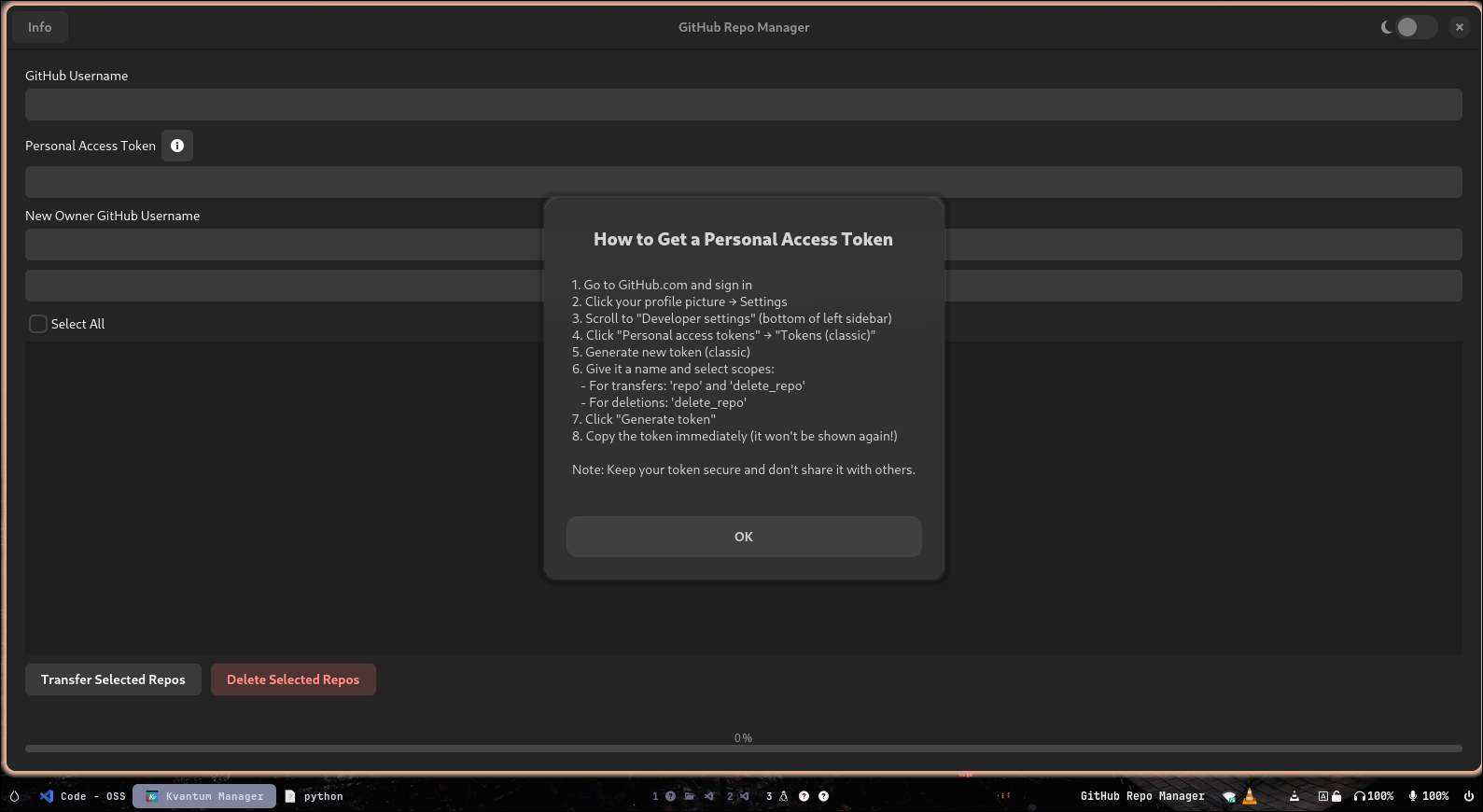
Task: Click the folder icon in workspace 1
Action: pos(690,796)
